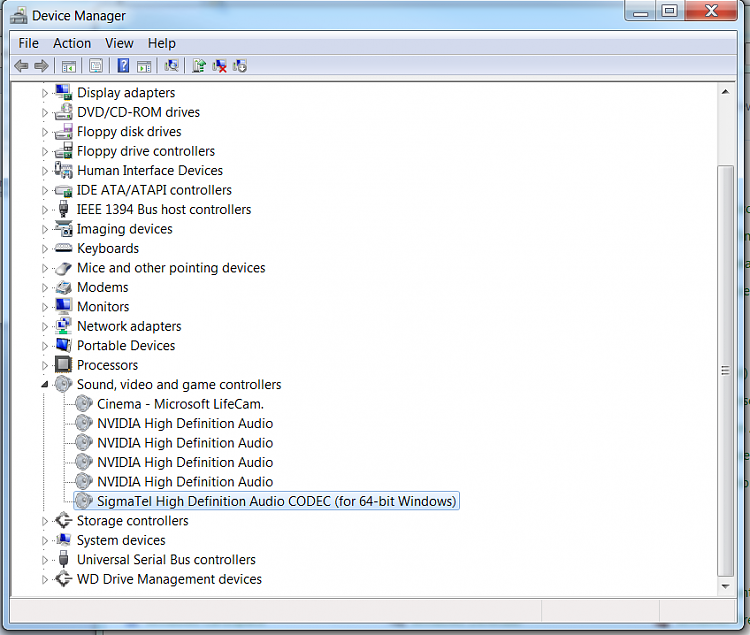
Task: Click the Show/Hide Console Tree icon
Action: click(68, 66)
